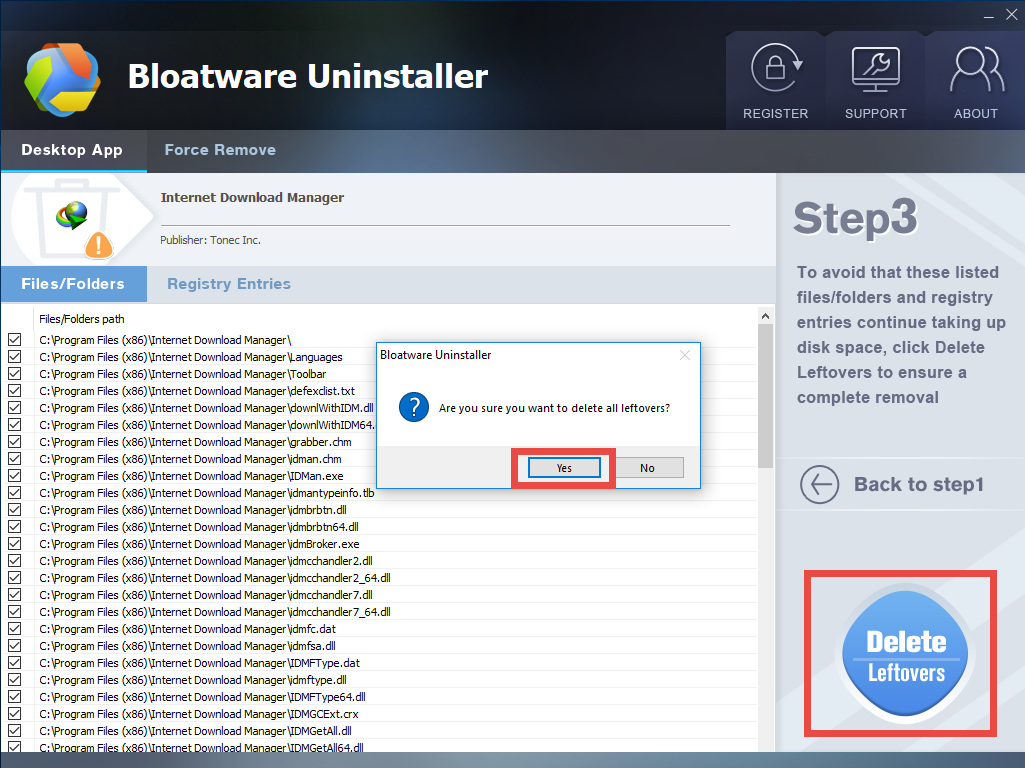Uncheck the idmbrbtn.dll checkbox
This screenshot has height=768, width=1025.
14,510
